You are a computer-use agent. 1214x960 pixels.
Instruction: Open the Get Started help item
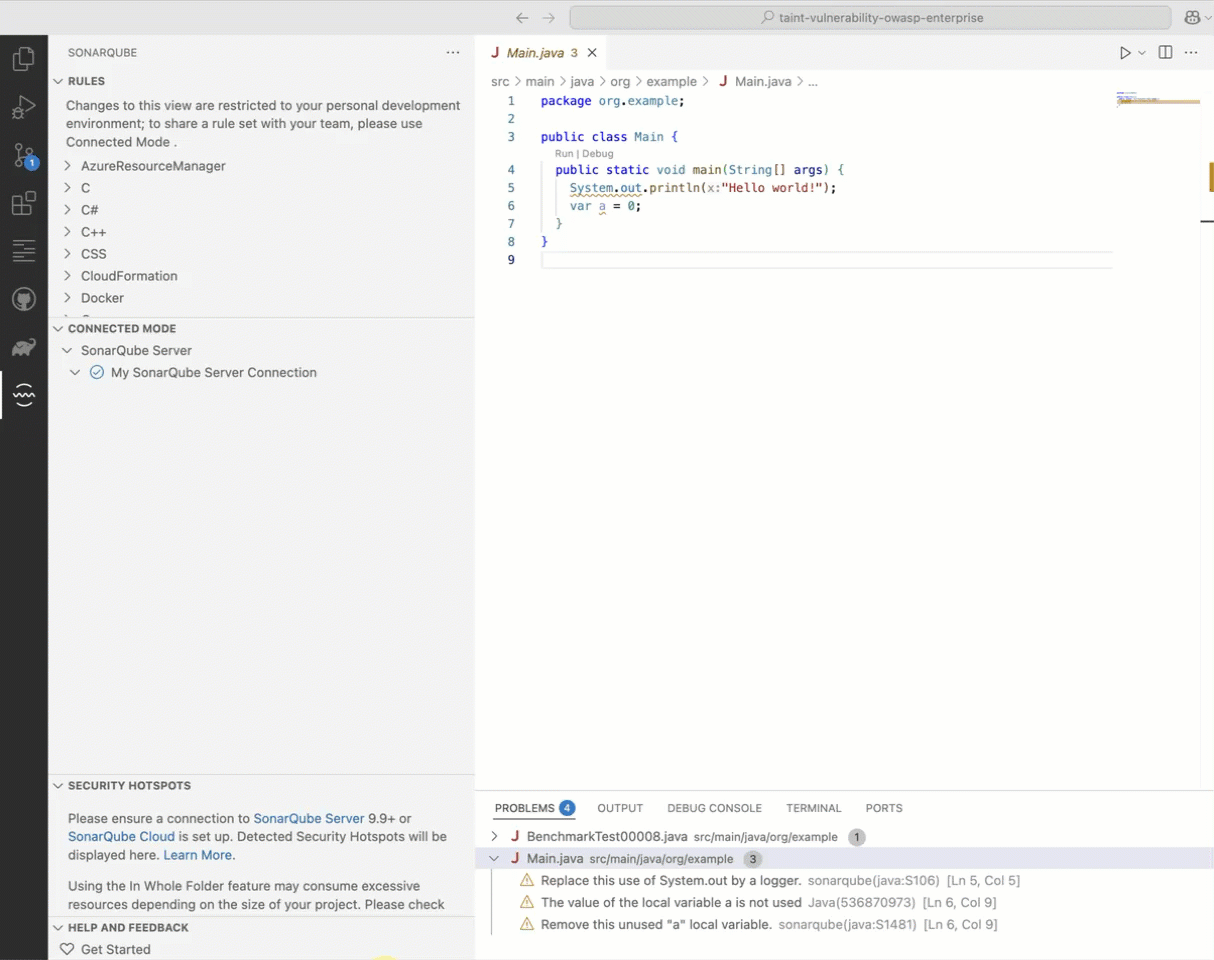(x=115, y=949)
